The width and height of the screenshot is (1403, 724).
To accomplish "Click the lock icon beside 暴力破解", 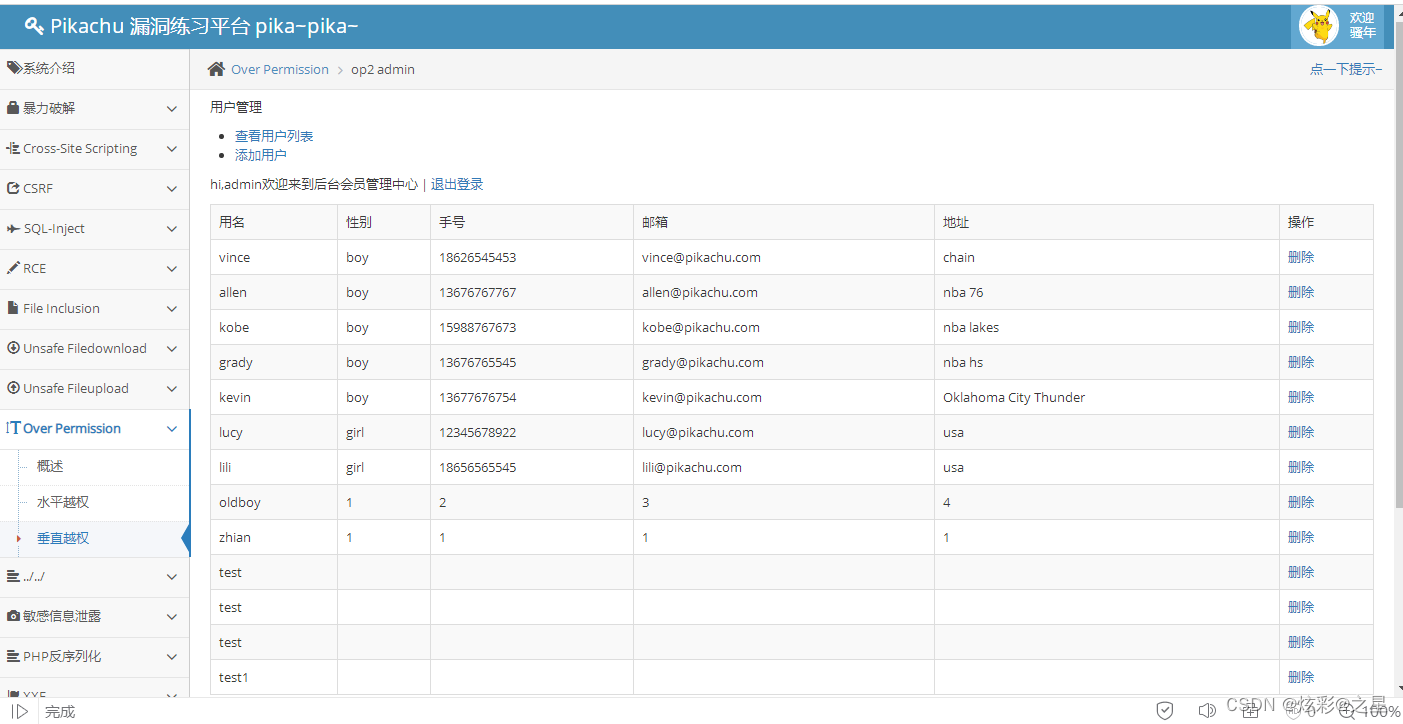I will [14, 108].
